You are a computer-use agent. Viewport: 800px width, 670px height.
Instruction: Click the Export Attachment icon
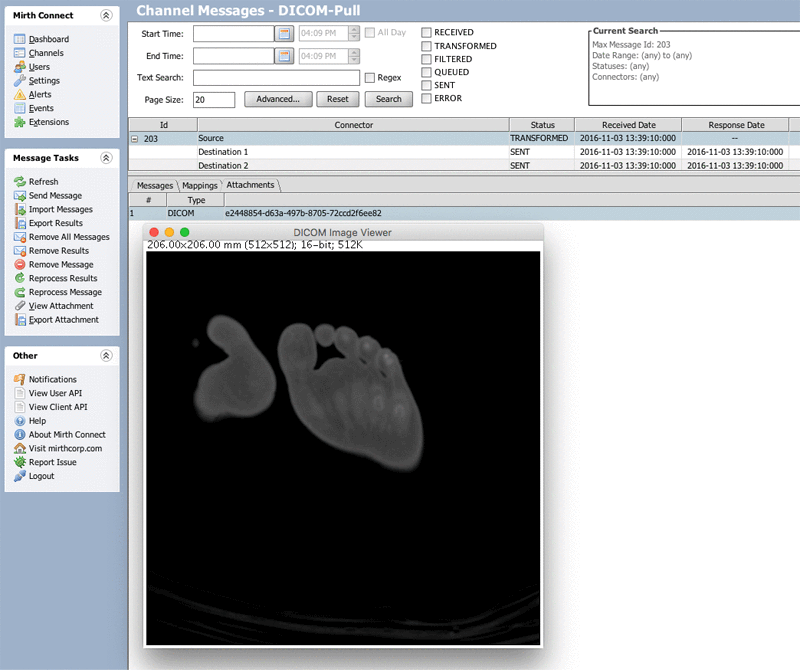(x=20, y=320)
